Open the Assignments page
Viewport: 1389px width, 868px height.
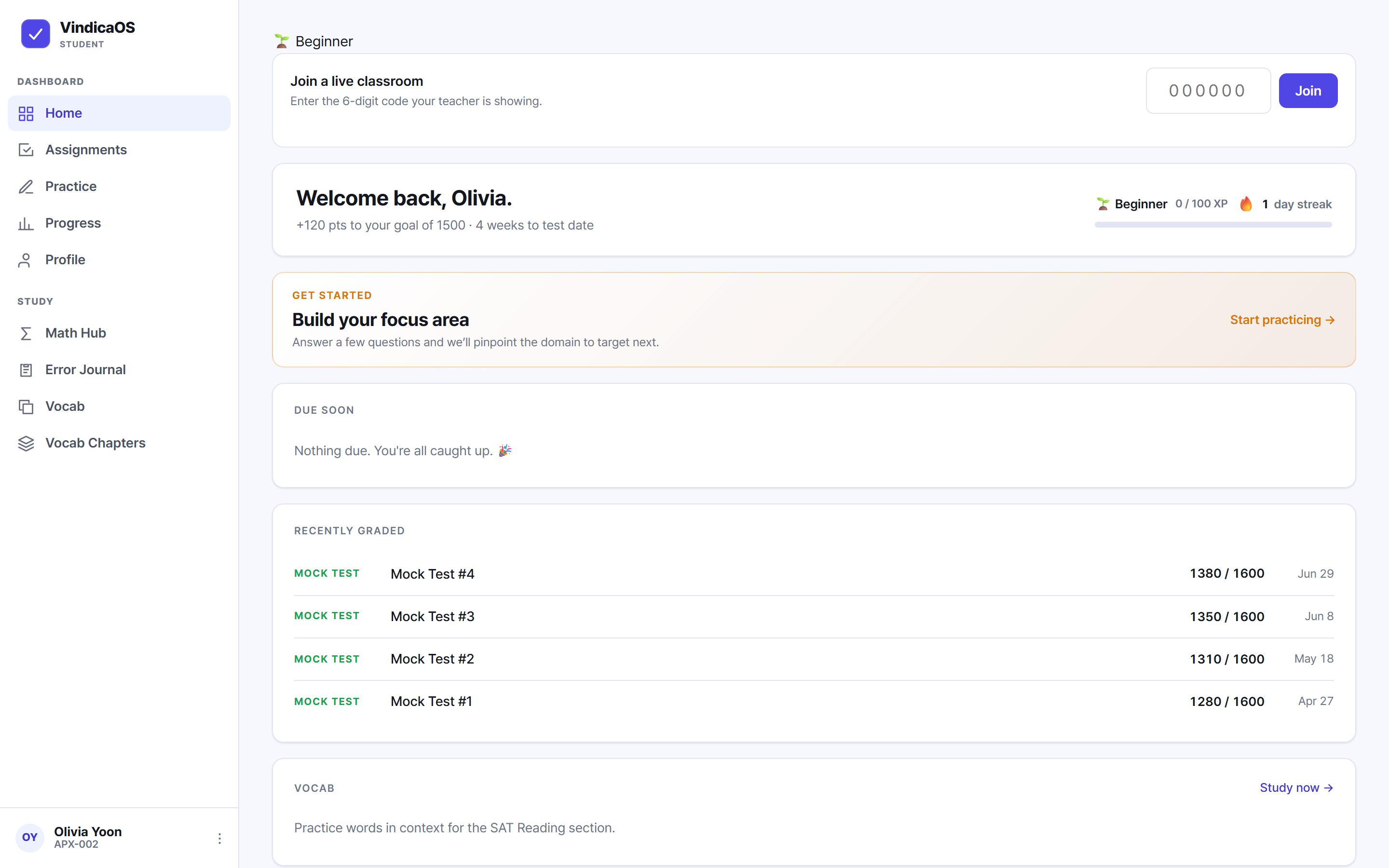click(x=119, y=150)
